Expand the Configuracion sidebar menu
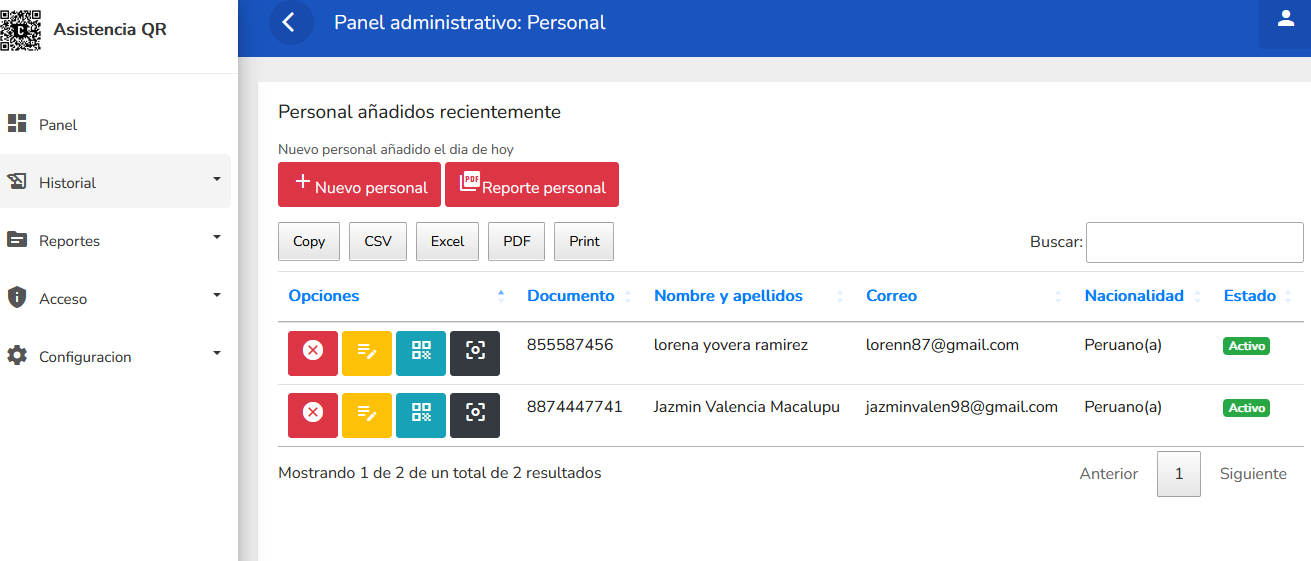The width and height of the screenshot is (1311, 561). click(115, 356)
